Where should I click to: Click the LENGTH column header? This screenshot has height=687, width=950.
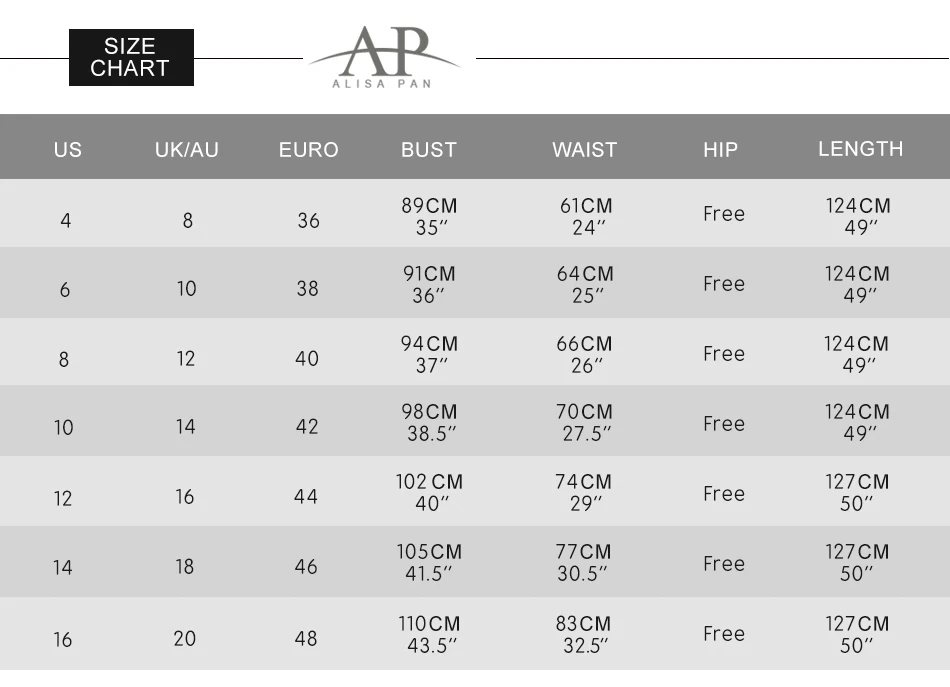[860, 149]
